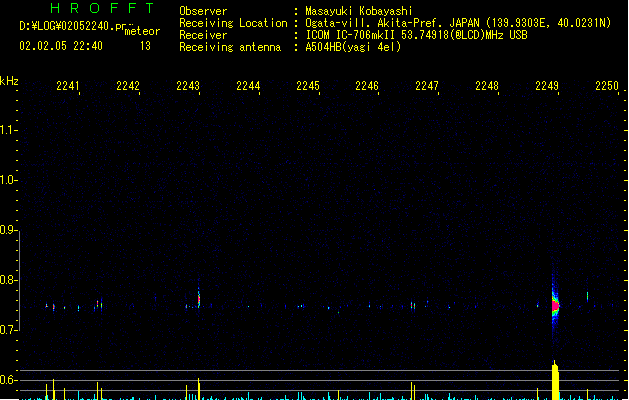Image resolution: width=629 pixels, height=400 pixels.
Task: Click the meteor count value 13
Action: (x=145, y=46)
